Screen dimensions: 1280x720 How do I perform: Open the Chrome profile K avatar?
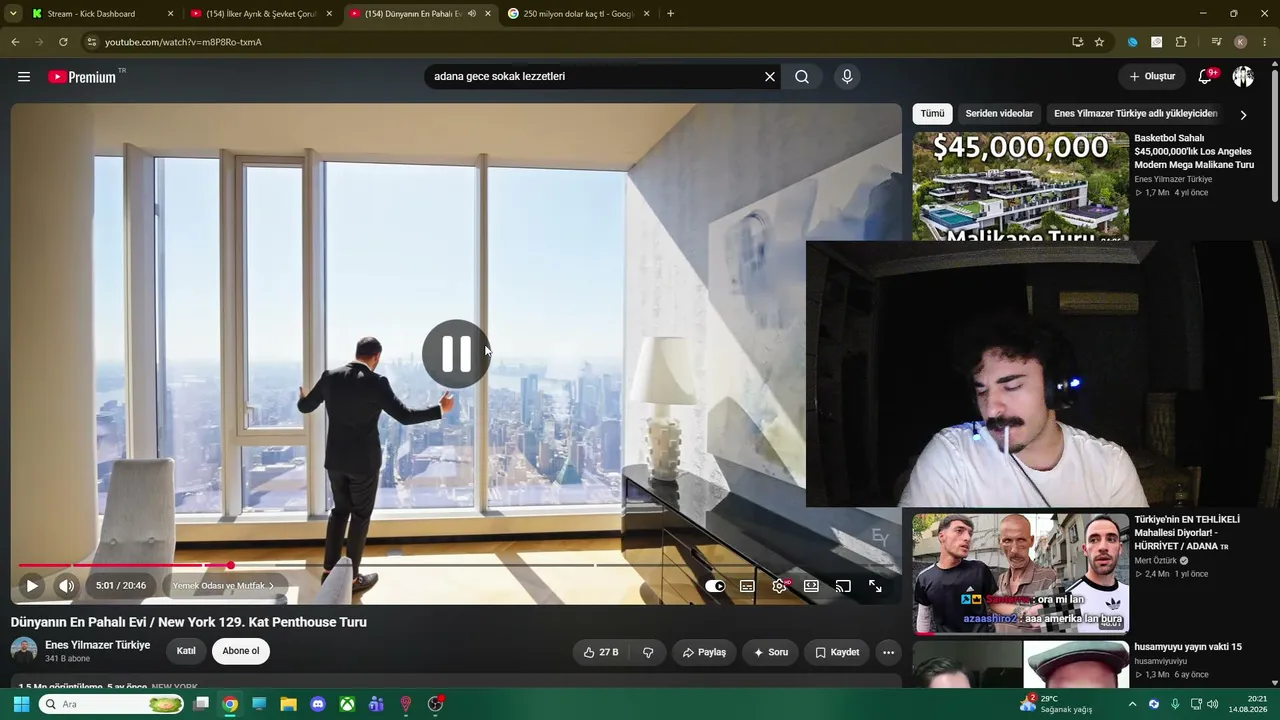[1241, 42]
